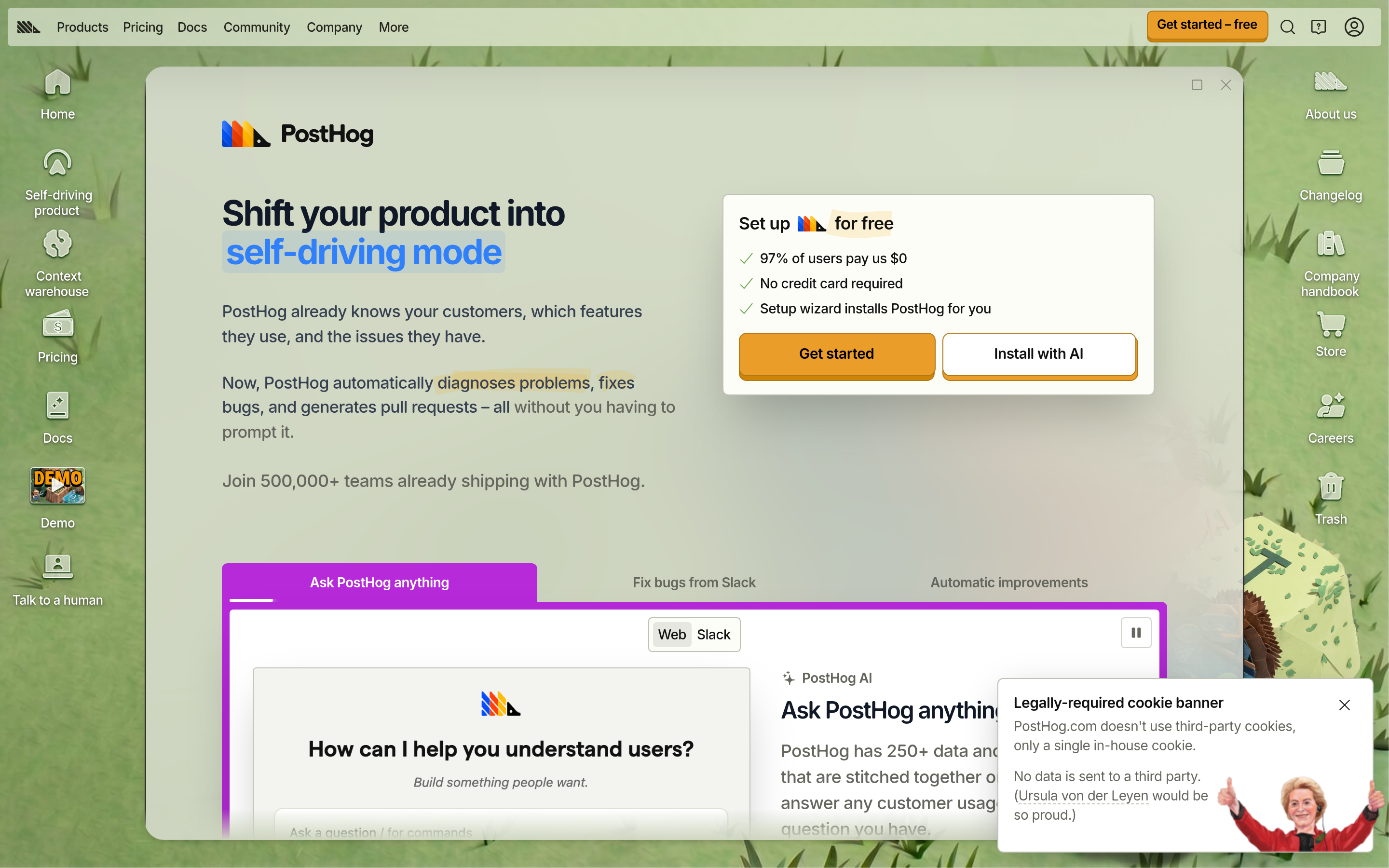1389x868 pixels.
Task: Click 'No credit card required' text
Action: 831,284
